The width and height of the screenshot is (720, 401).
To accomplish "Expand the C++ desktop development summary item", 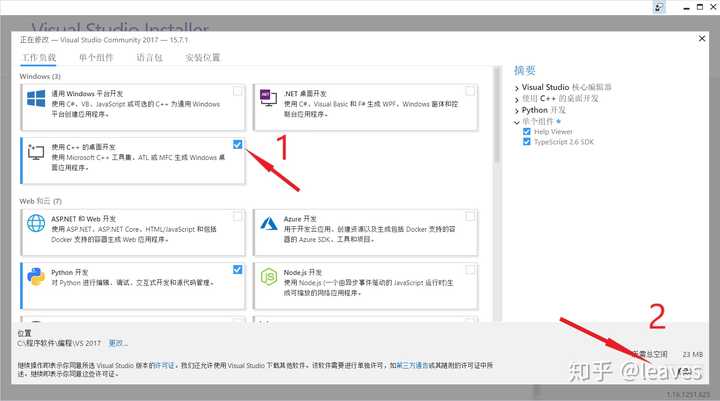I will pyautogui.click(x=517, y=99).
